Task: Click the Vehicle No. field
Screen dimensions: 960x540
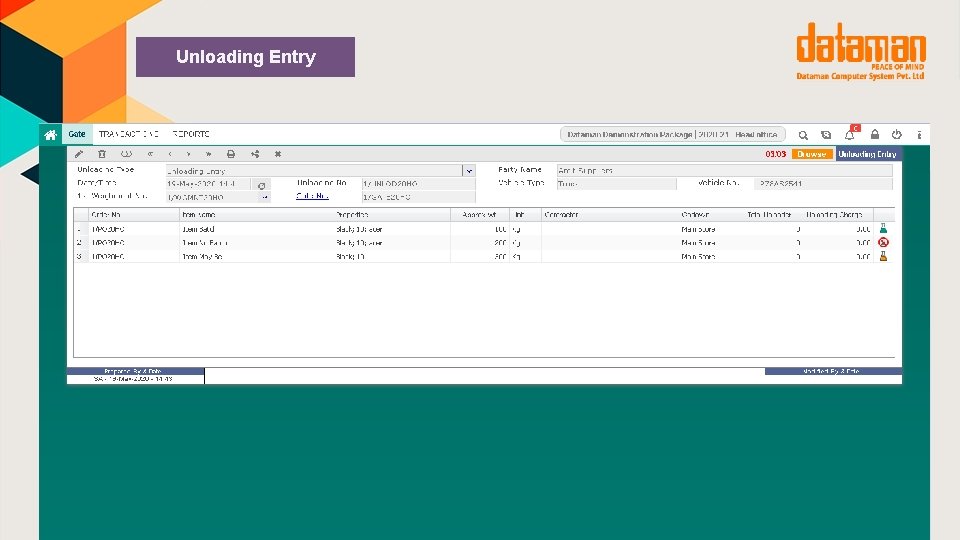Action: [823, 183]
